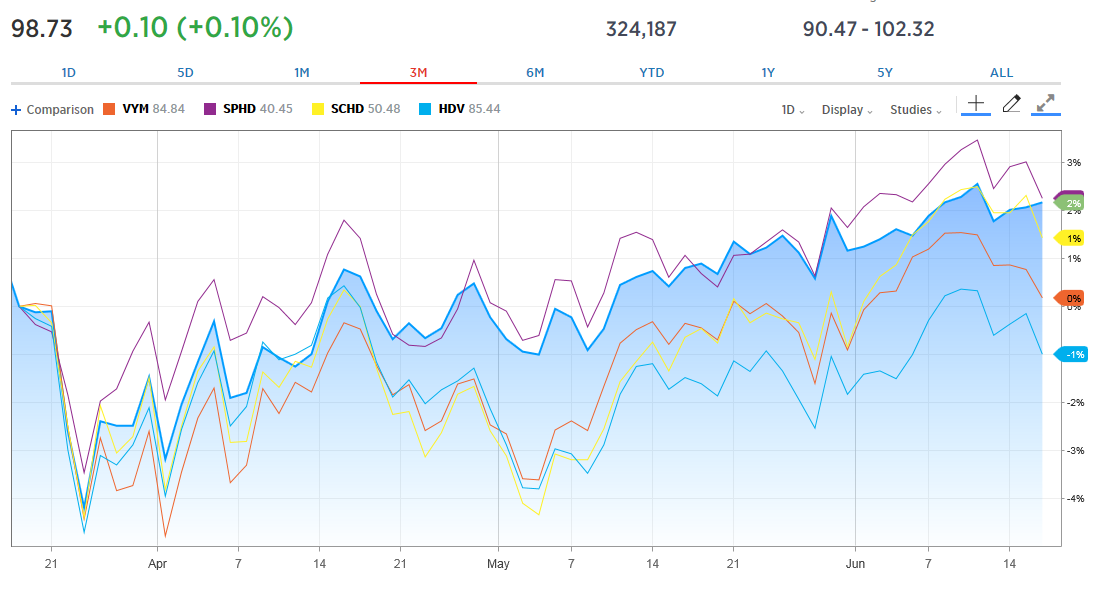This screenshot has width=1109, height=593.
Task: Expand chart to fullscreen with arrows icon
Action: (1046, 103)
